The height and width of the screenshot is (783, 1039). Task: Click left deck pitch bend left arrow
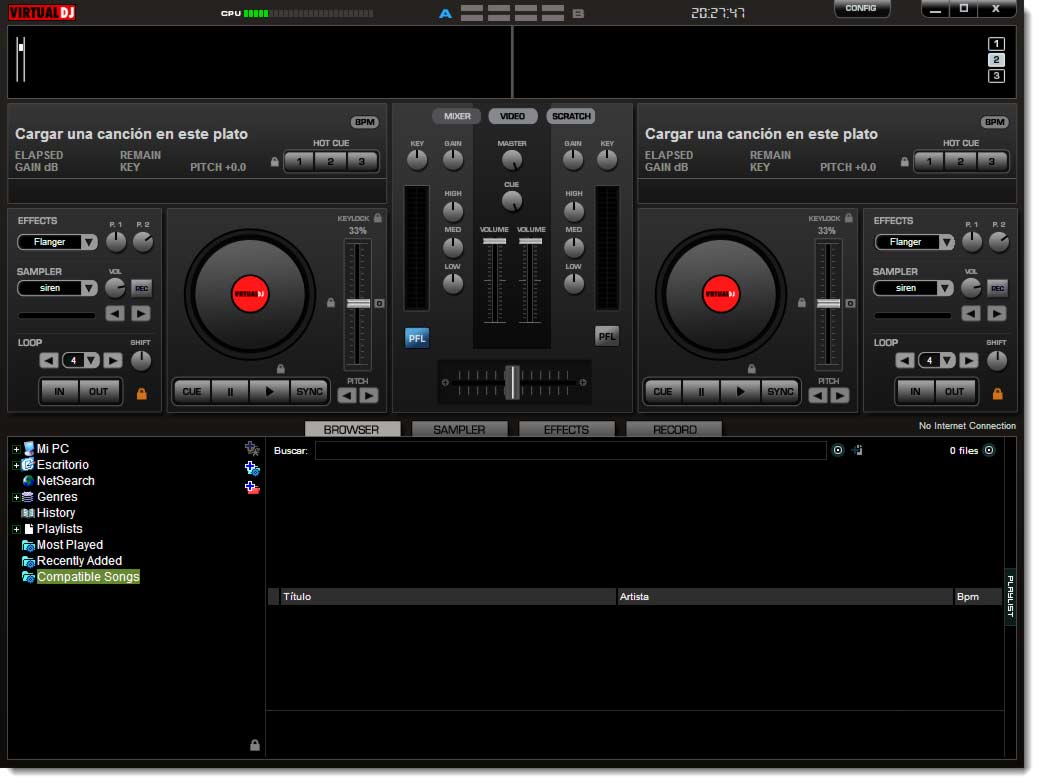pos(347,396)
